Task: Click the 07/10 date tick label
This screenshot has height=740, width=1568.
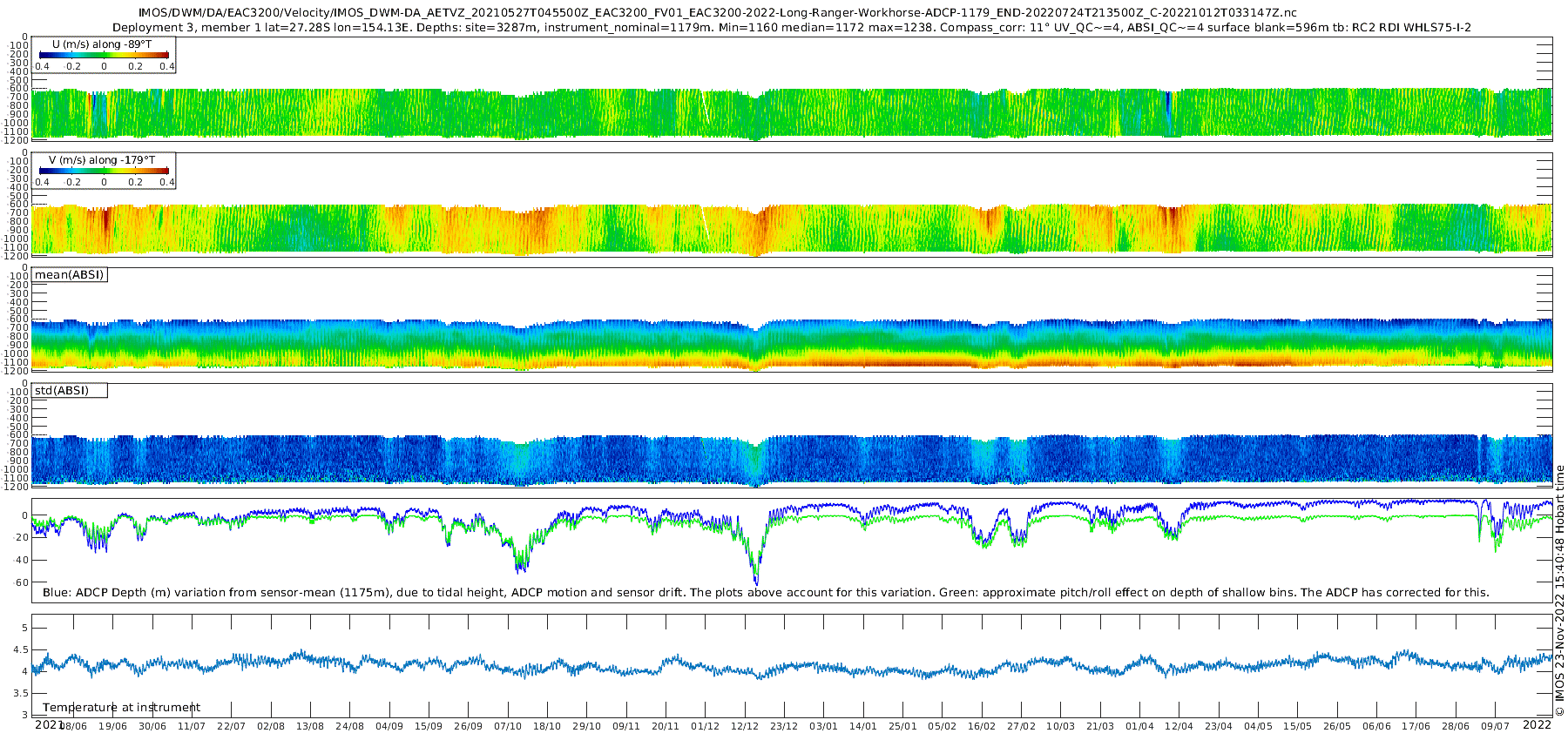Action: click(508, 726)
